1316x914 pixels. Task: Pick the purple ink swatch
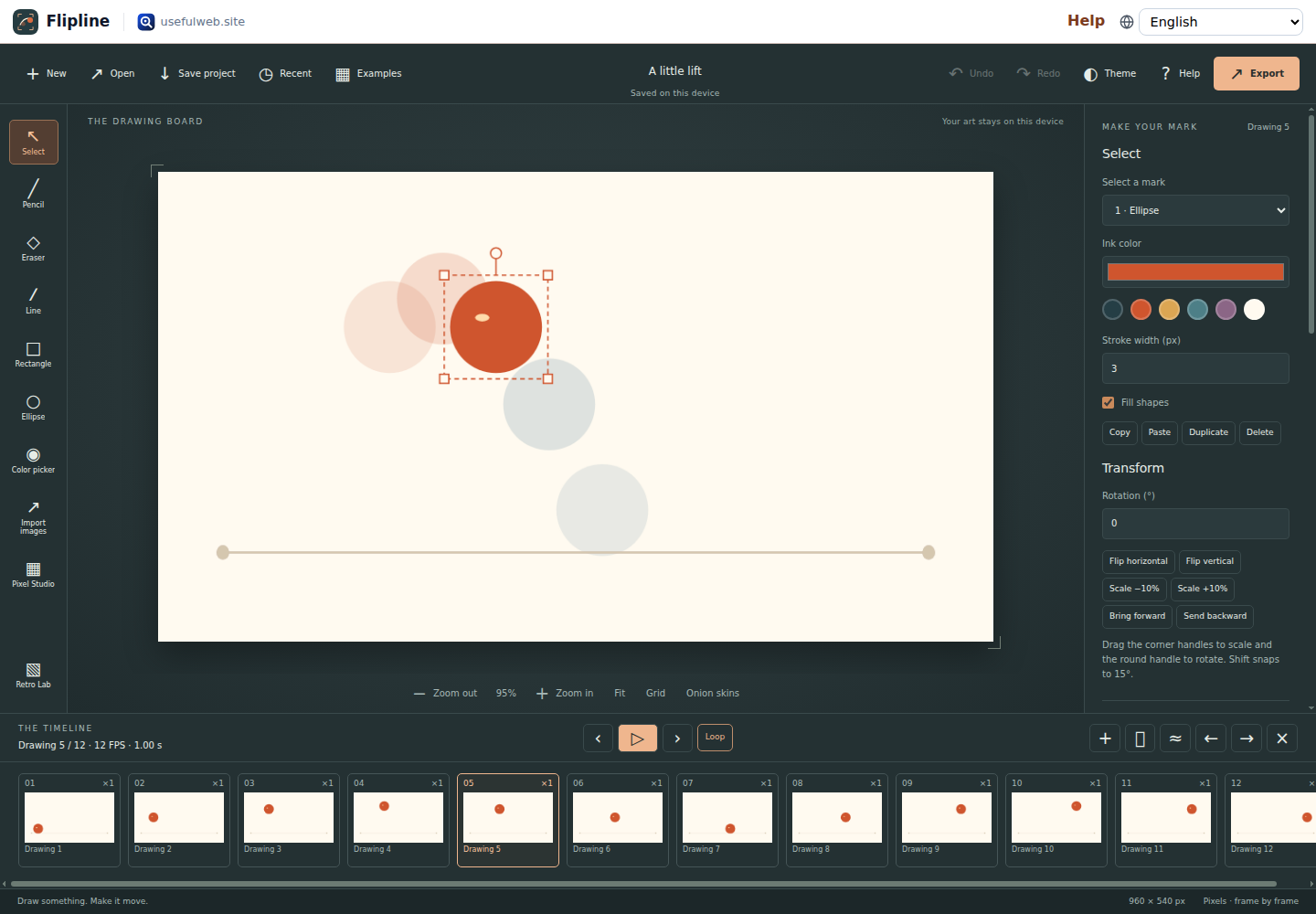tap(1226, 310)
